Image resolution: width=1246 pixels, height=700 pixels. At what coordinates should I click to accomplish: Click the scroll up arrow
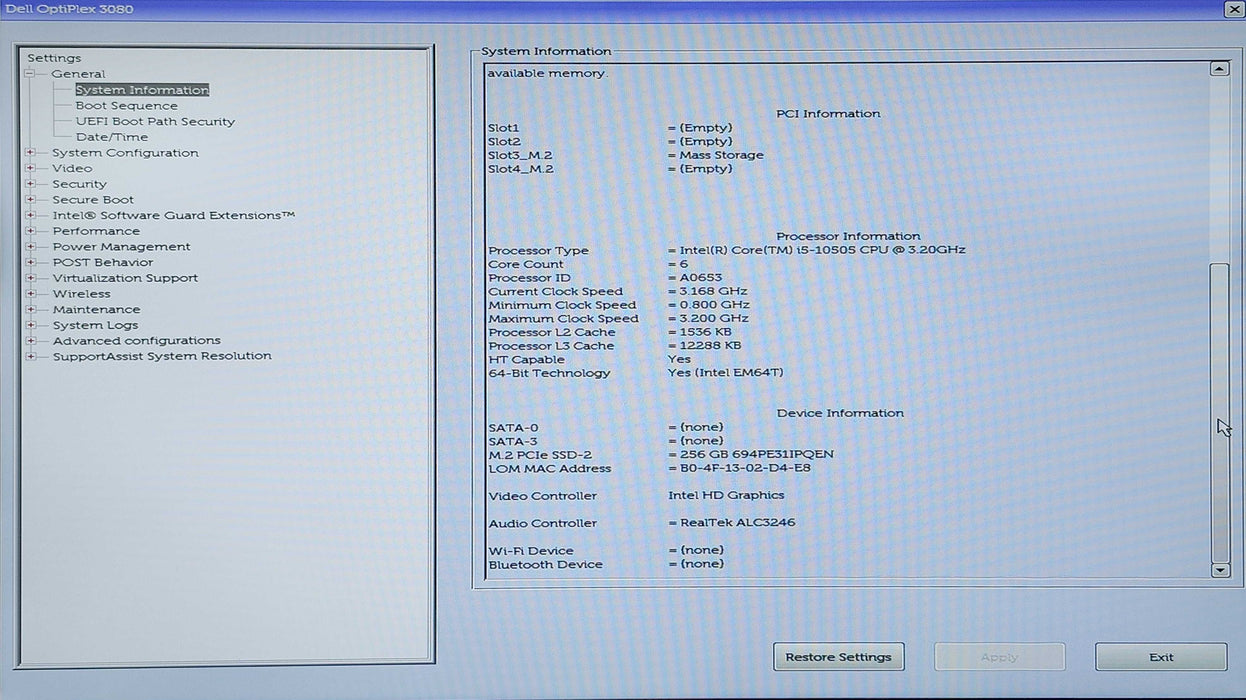point(1220,69)
